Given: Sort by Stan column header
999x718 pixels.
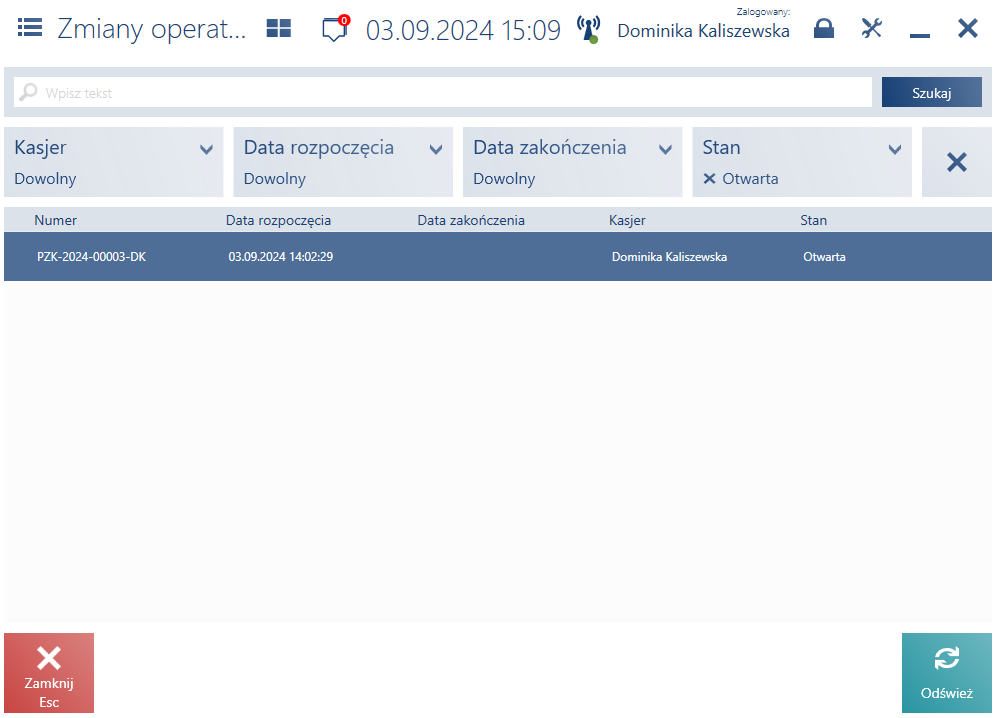Looking at the screenshot, I should [814, 220].
